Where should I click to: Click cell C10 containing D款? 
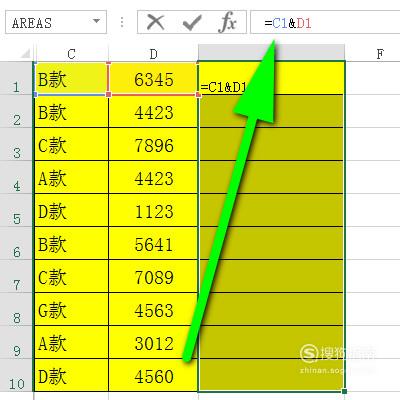(x=71, y=375)
